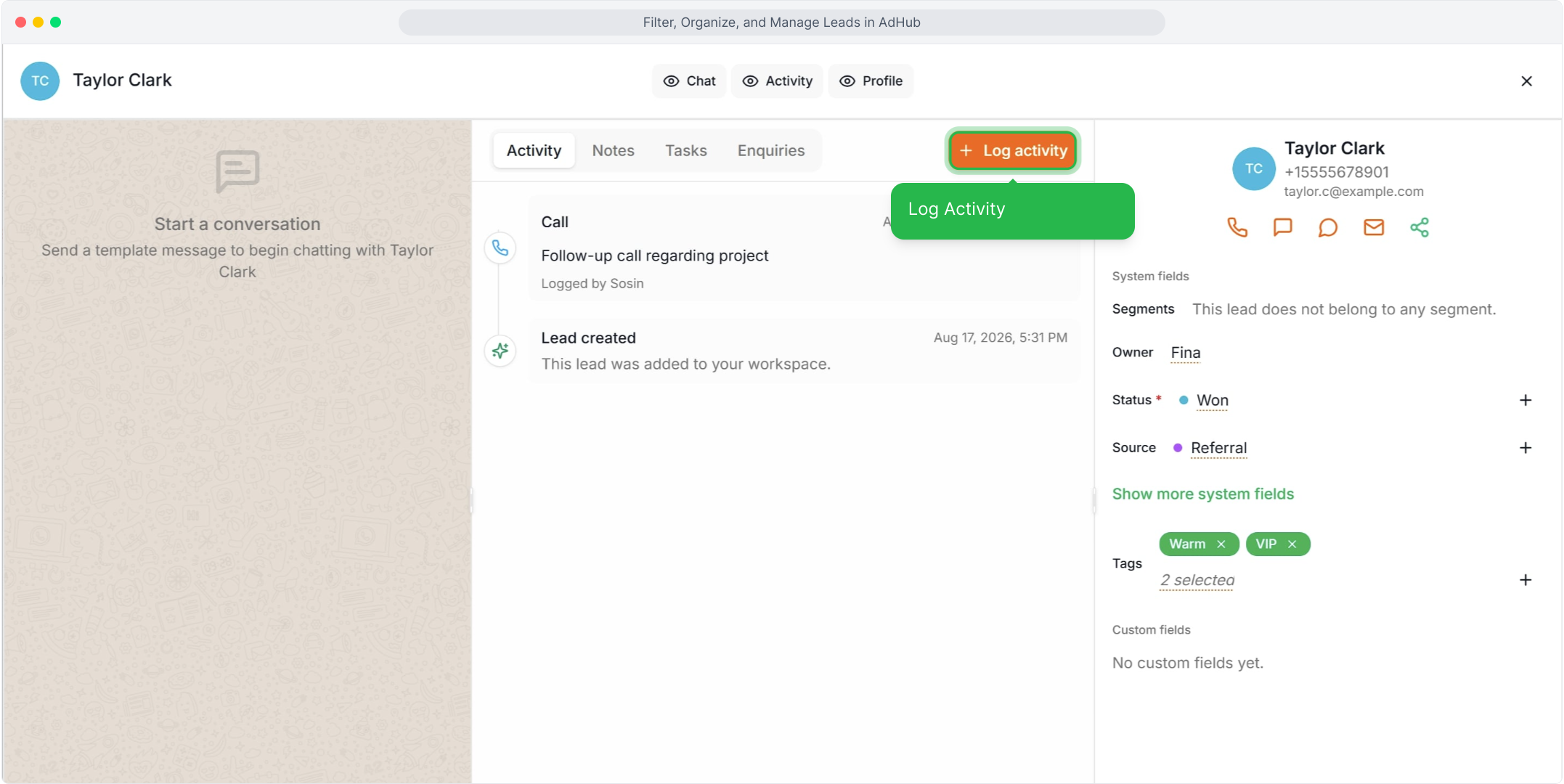
Task: Switch to the Enquiries tab
Action: tap(770, 150)
